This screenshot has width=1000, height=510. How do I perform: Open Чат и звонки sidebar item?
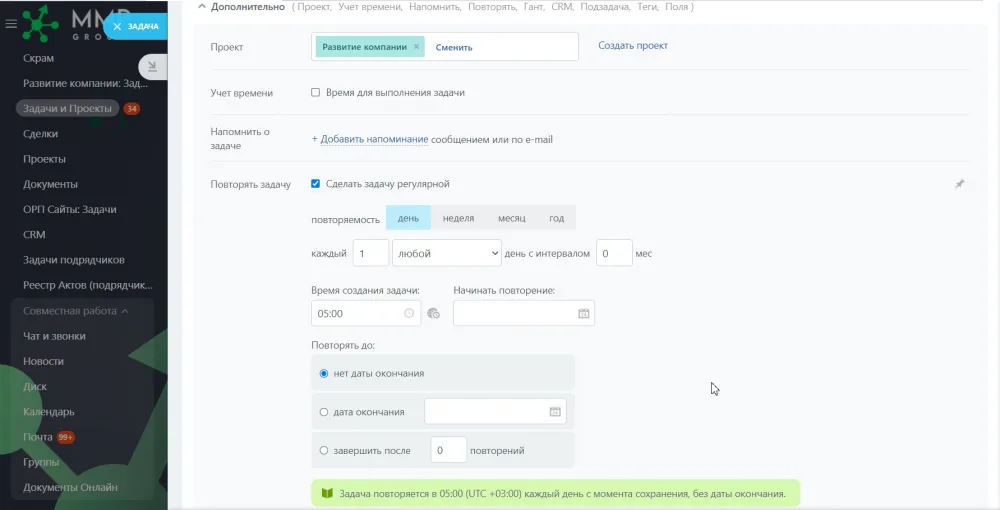pyautogui.click(x=54, y=336)
